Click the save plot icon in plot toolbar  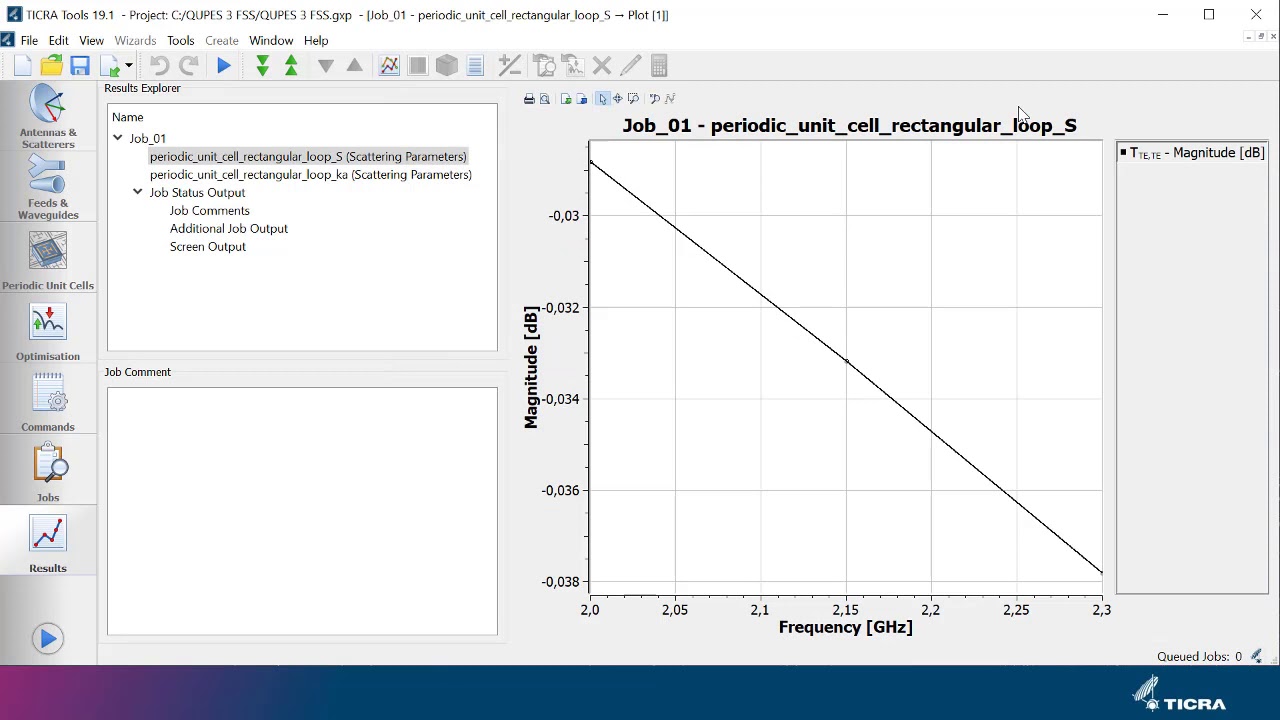point(581,99)
